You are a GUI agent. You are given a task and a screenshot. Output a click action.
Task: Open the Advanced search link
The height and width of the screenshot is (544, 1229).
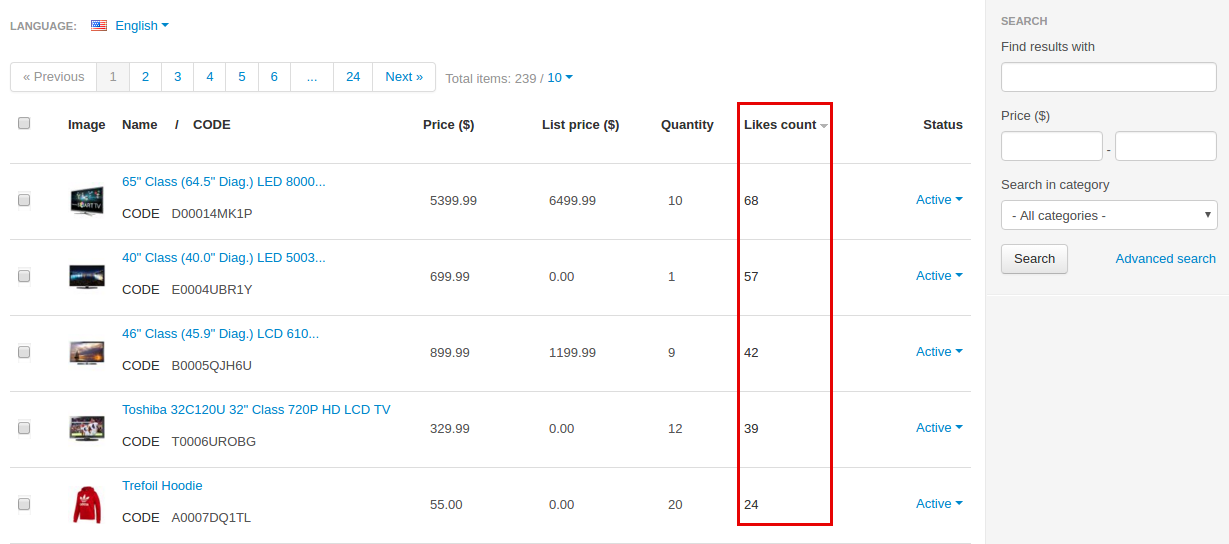pos(1166,259)
